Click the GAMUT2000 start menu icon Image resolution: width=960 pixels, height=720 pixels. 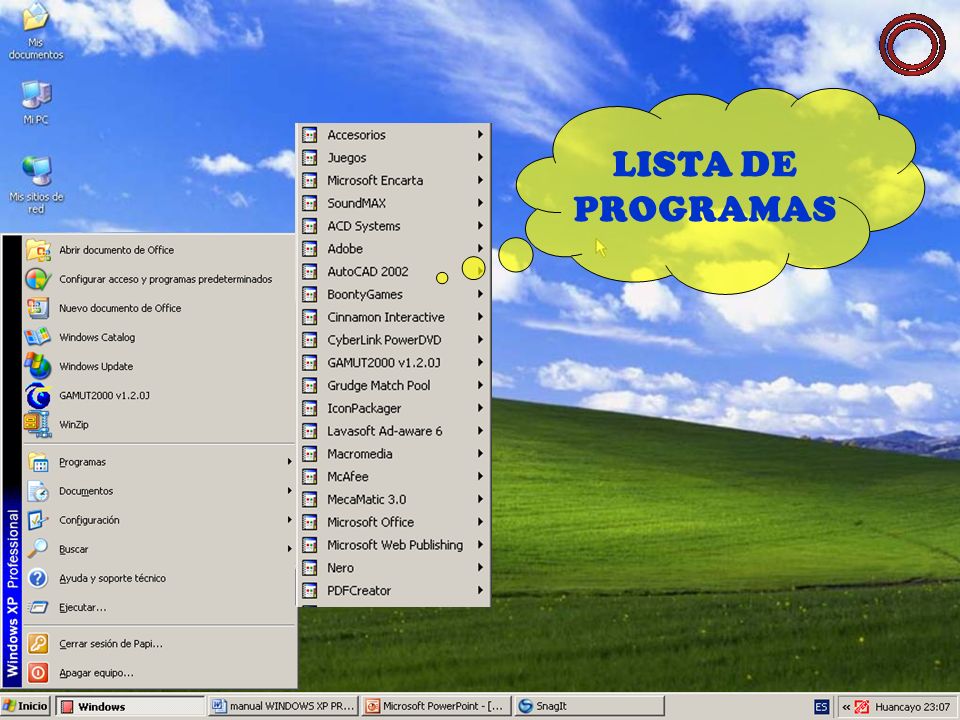coord(38,396)
